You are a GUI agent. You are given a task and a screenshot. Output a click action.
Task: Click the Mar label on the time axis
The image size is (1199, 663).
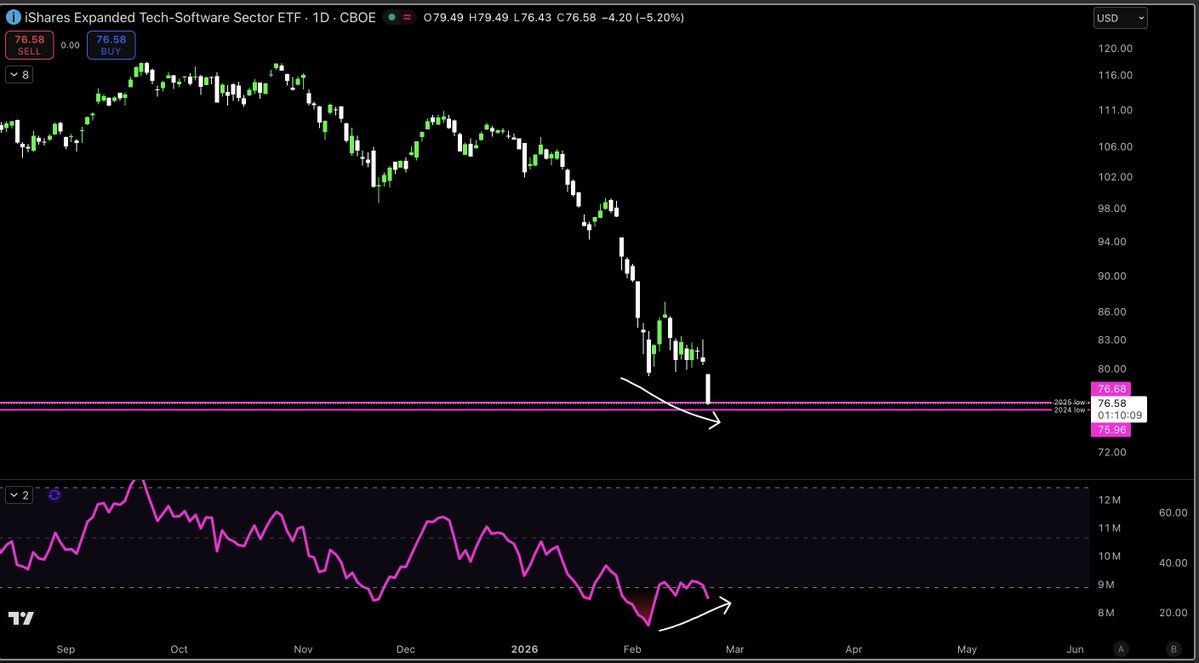(x=735, y=649)
